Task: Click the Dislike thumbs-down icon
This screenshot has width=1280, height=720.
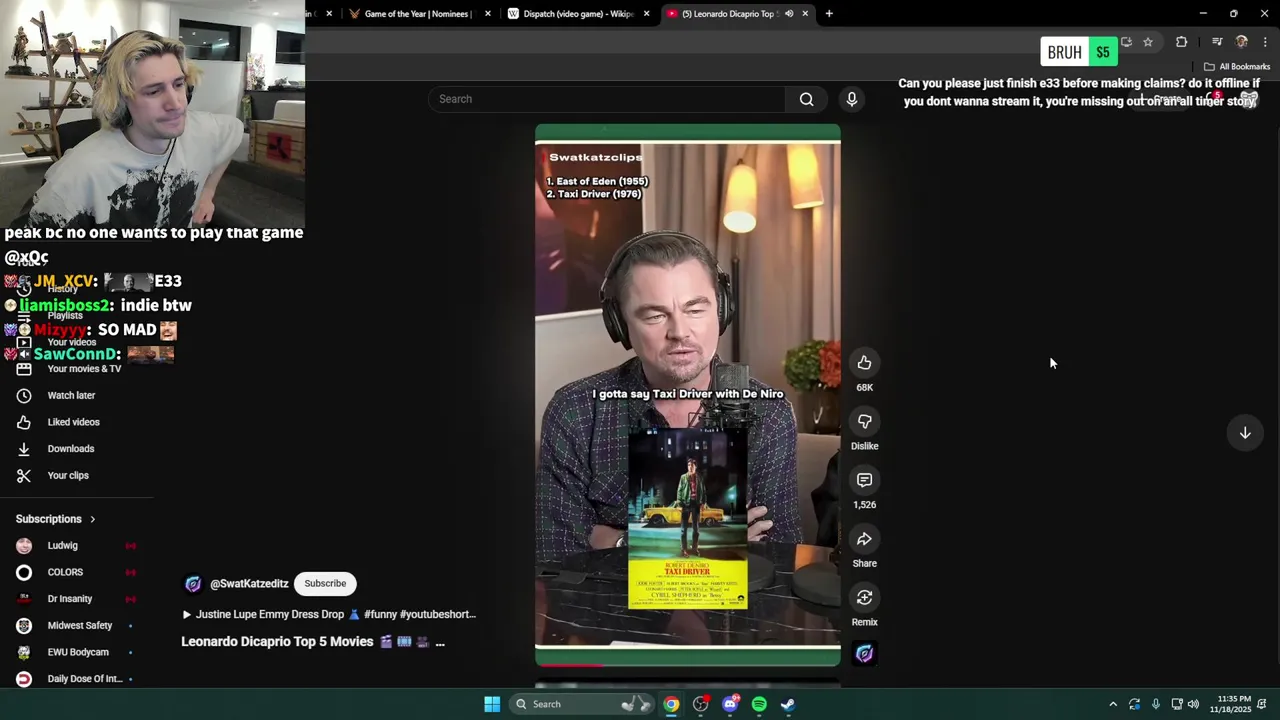Action: point(864,422)
